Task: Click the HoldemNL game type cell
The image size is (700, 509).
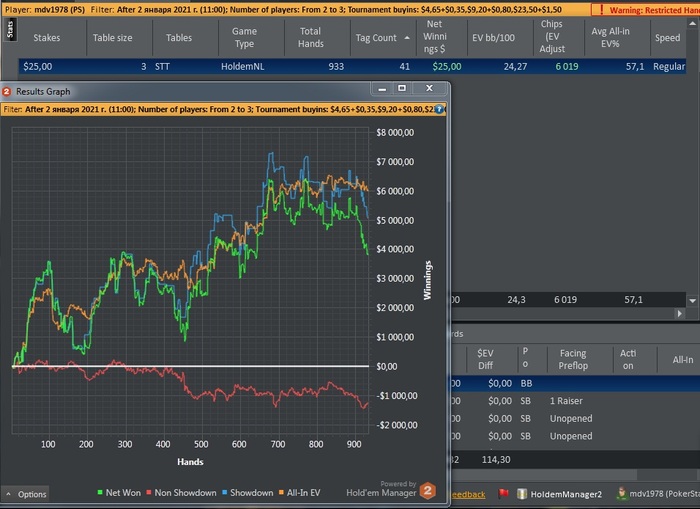Action: (242, 67)
